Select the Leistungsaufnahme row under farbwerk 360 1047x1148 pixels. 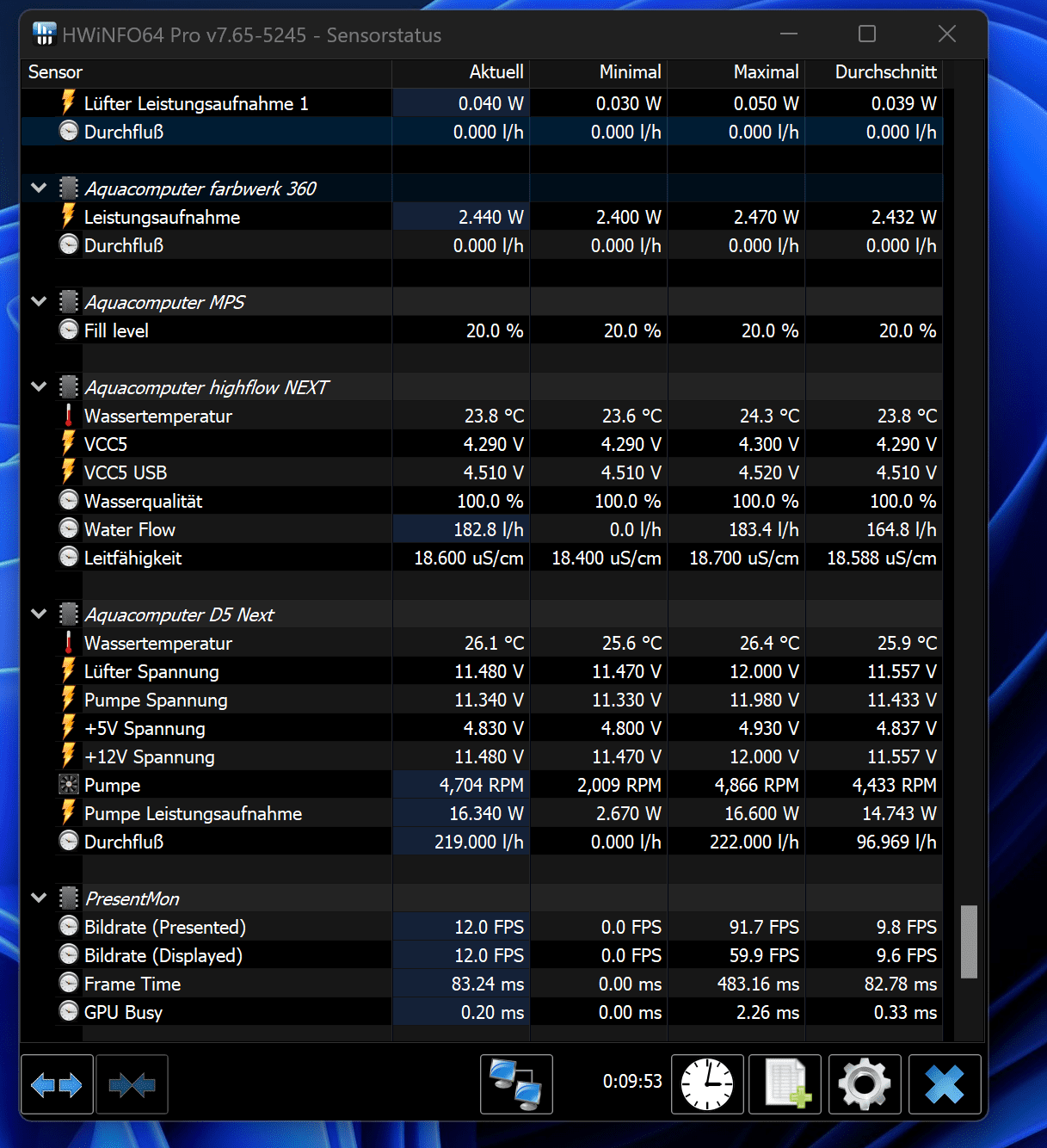tap(482, 217)
